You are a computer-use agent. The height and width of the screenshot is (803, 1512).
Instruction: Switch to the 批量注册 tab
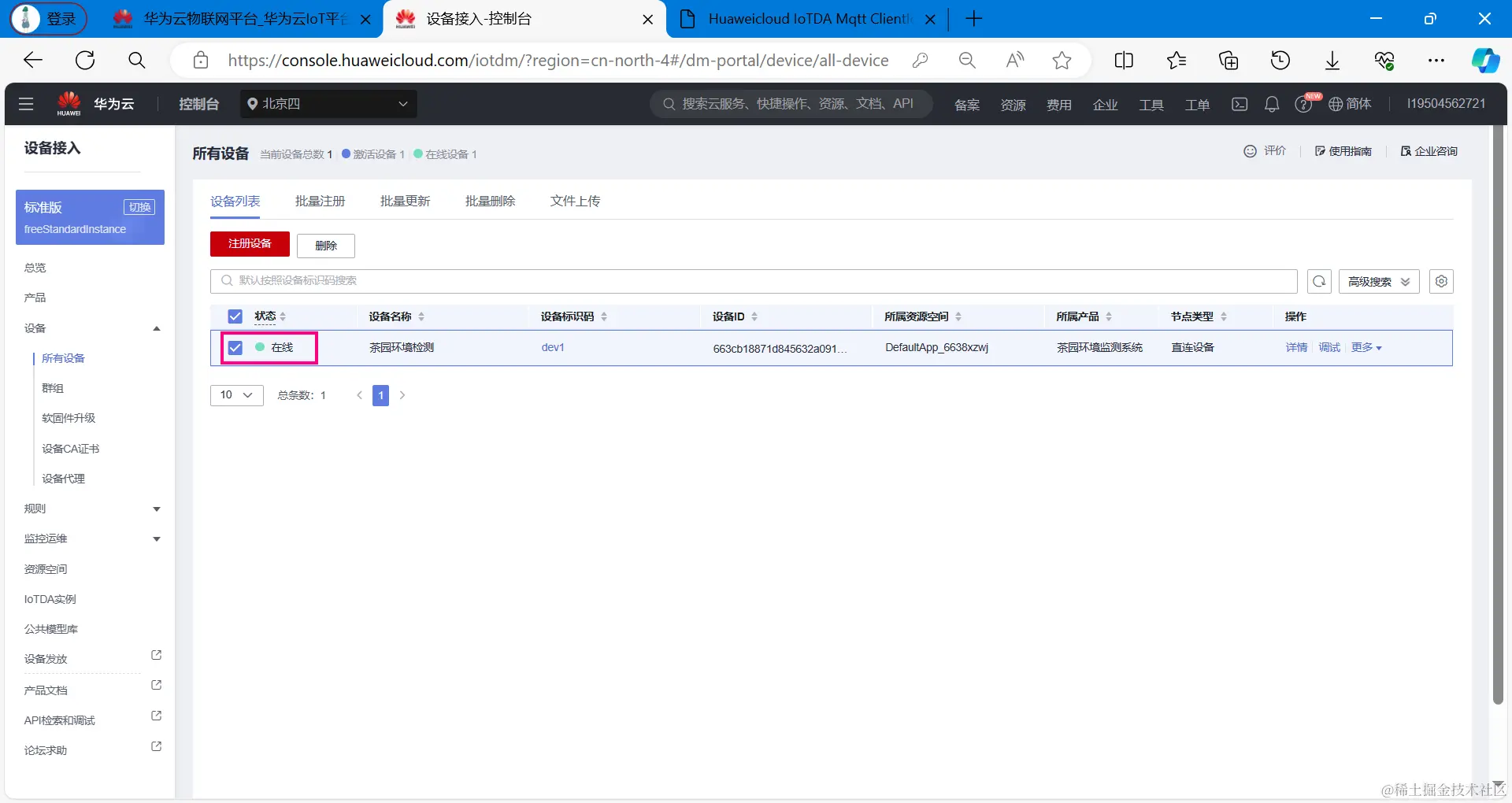point(321,201)
